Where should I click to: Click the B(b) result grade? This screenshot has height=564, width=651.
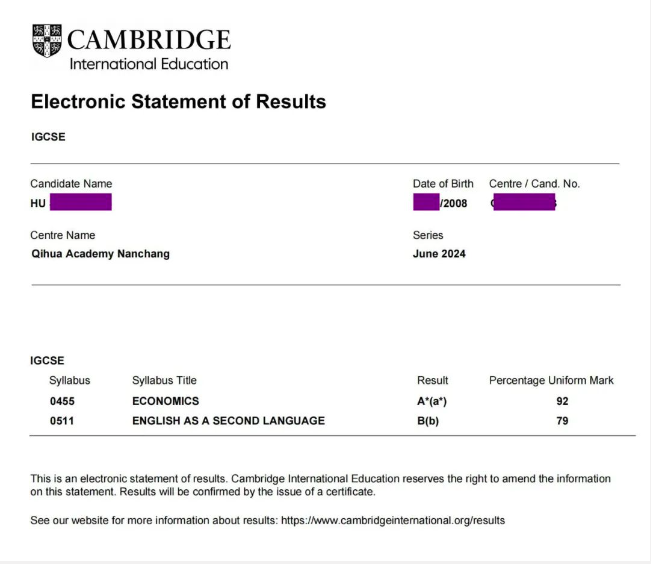coord(428,421)
